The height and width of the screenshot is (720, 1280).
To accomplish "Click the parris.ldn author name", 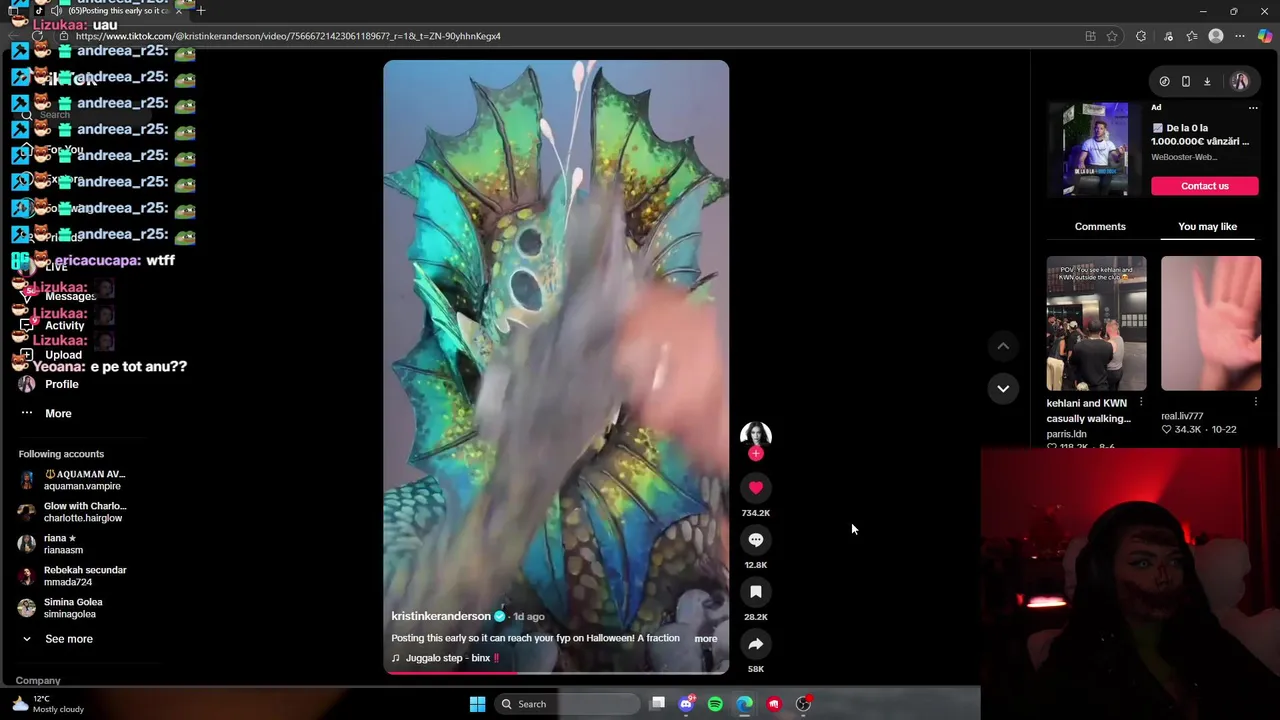I will 1066,434.
